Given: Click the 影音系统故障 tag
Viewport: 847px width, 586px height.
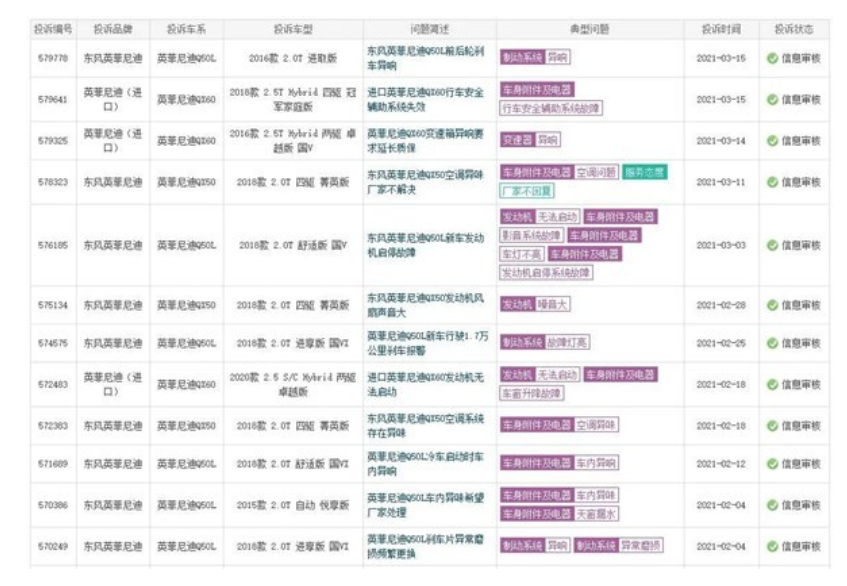Looking at the screenshot, I should click(532, 235).
